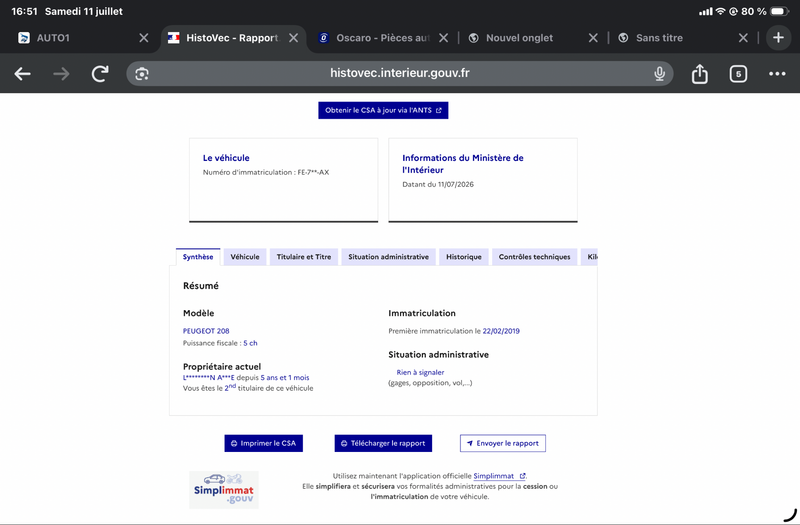Image resolution: width=800 pixels, height=525 pixels.
Task: Go back with the browser back arrow
Action: pos(22,74)
